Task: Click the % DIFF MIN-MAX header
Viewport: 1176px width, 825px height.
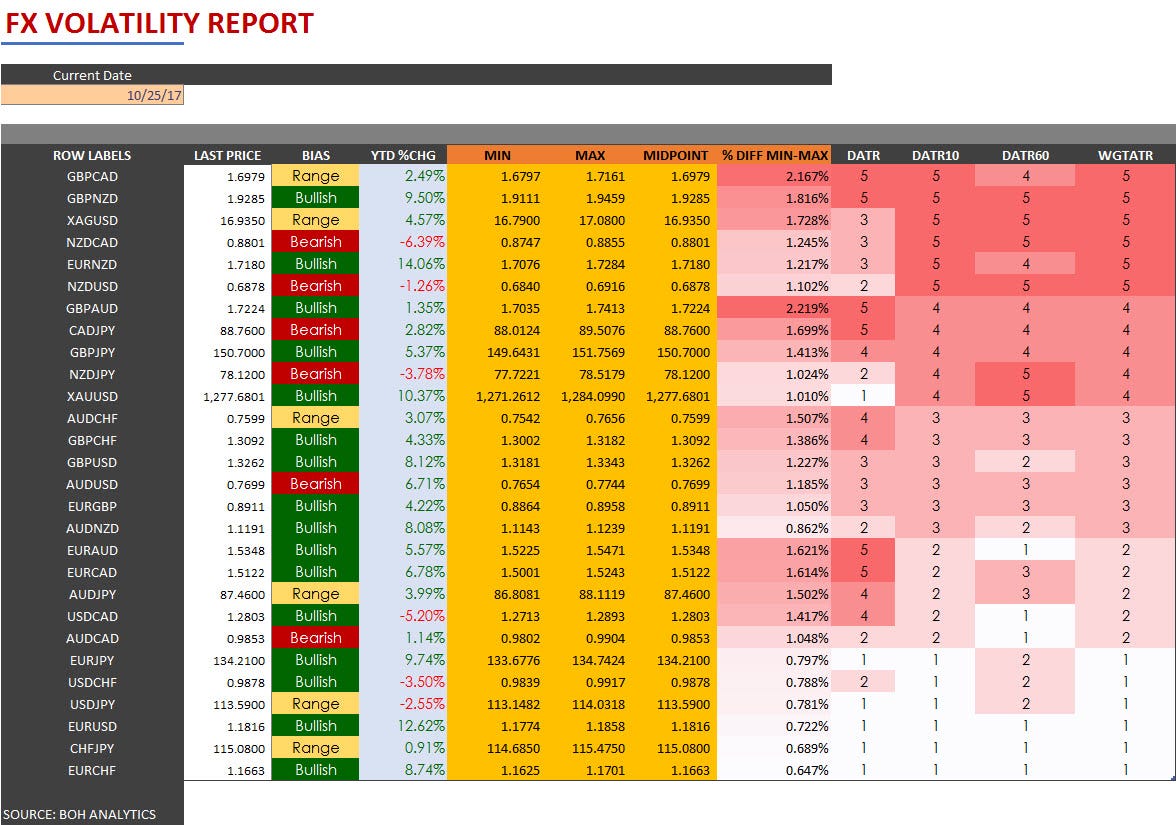Action: 775,155
